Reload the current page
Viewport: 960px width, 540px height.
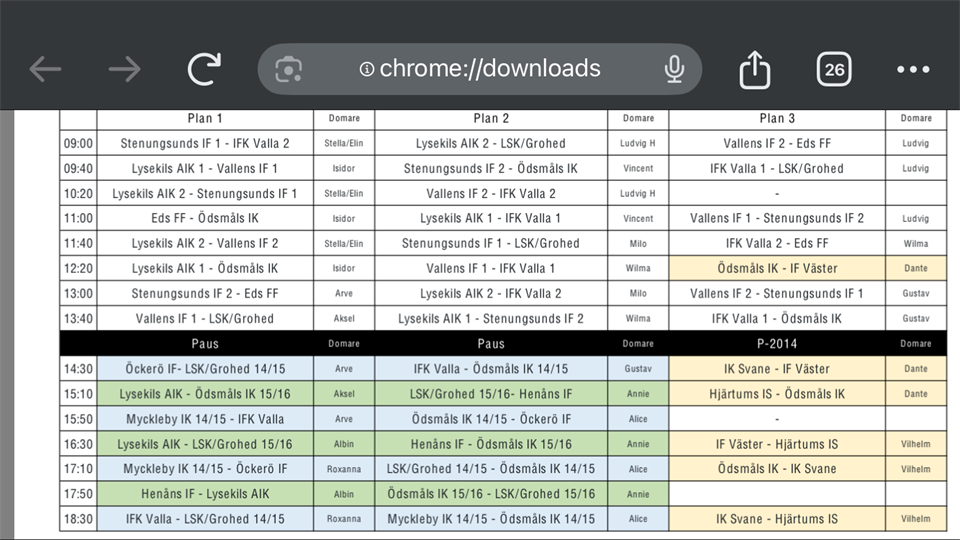tap(205, 69)
